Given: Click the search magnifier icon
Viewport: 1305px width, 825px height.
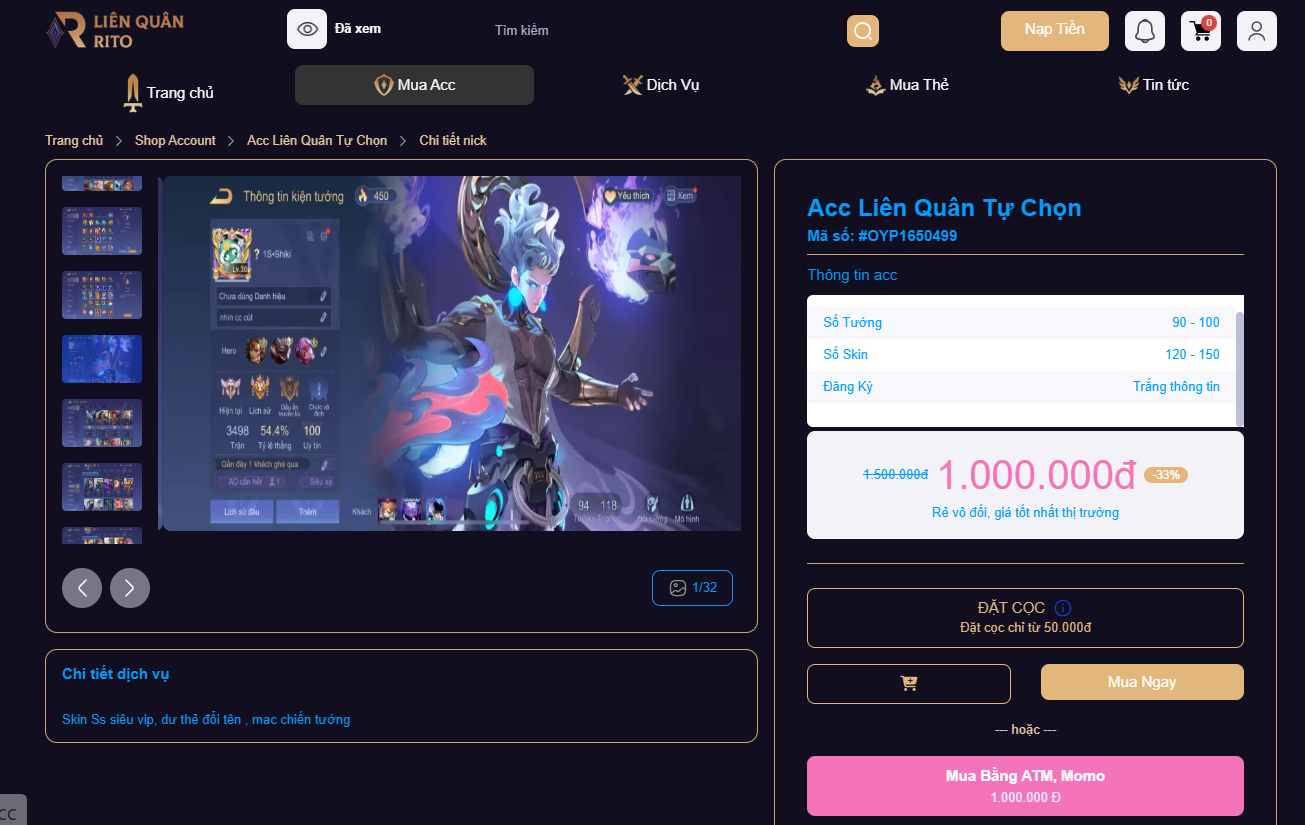Looking at the screenshot, I should [863, 31].
